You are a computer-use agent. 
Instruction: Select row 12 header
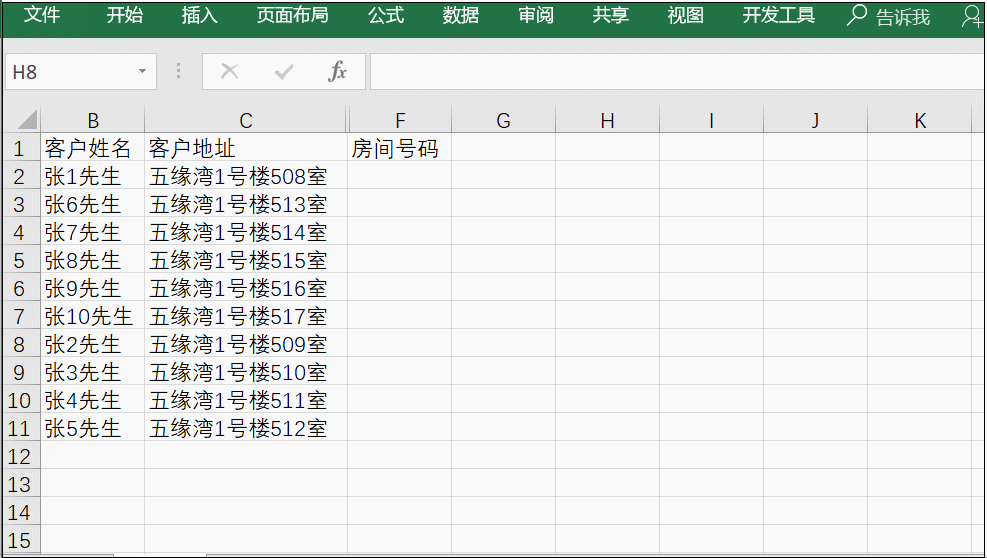[19, 456]
